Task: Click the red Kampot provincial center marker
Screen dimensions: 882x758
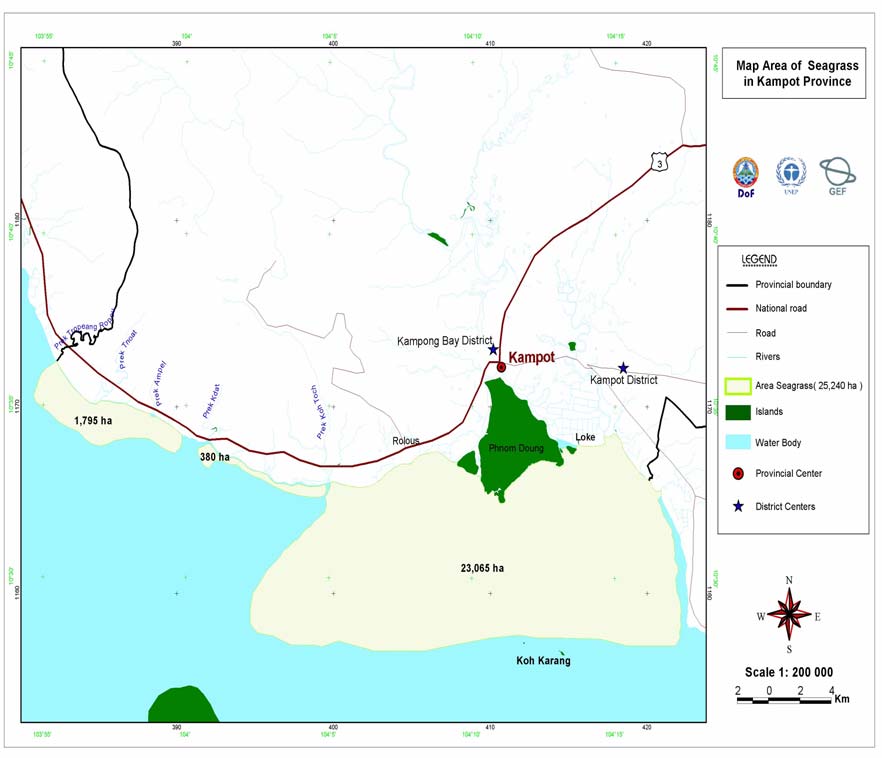Action: pos(501,367)
